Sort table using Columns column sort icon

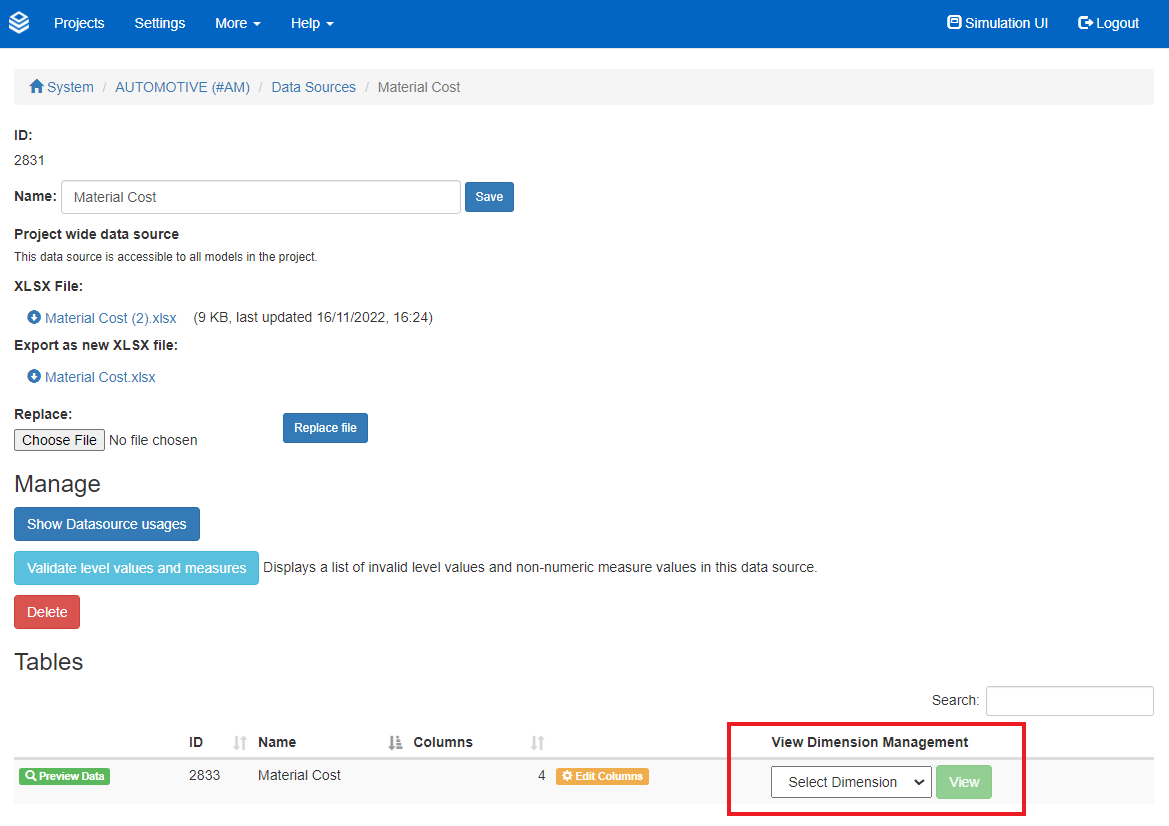[x=538, y=743]
